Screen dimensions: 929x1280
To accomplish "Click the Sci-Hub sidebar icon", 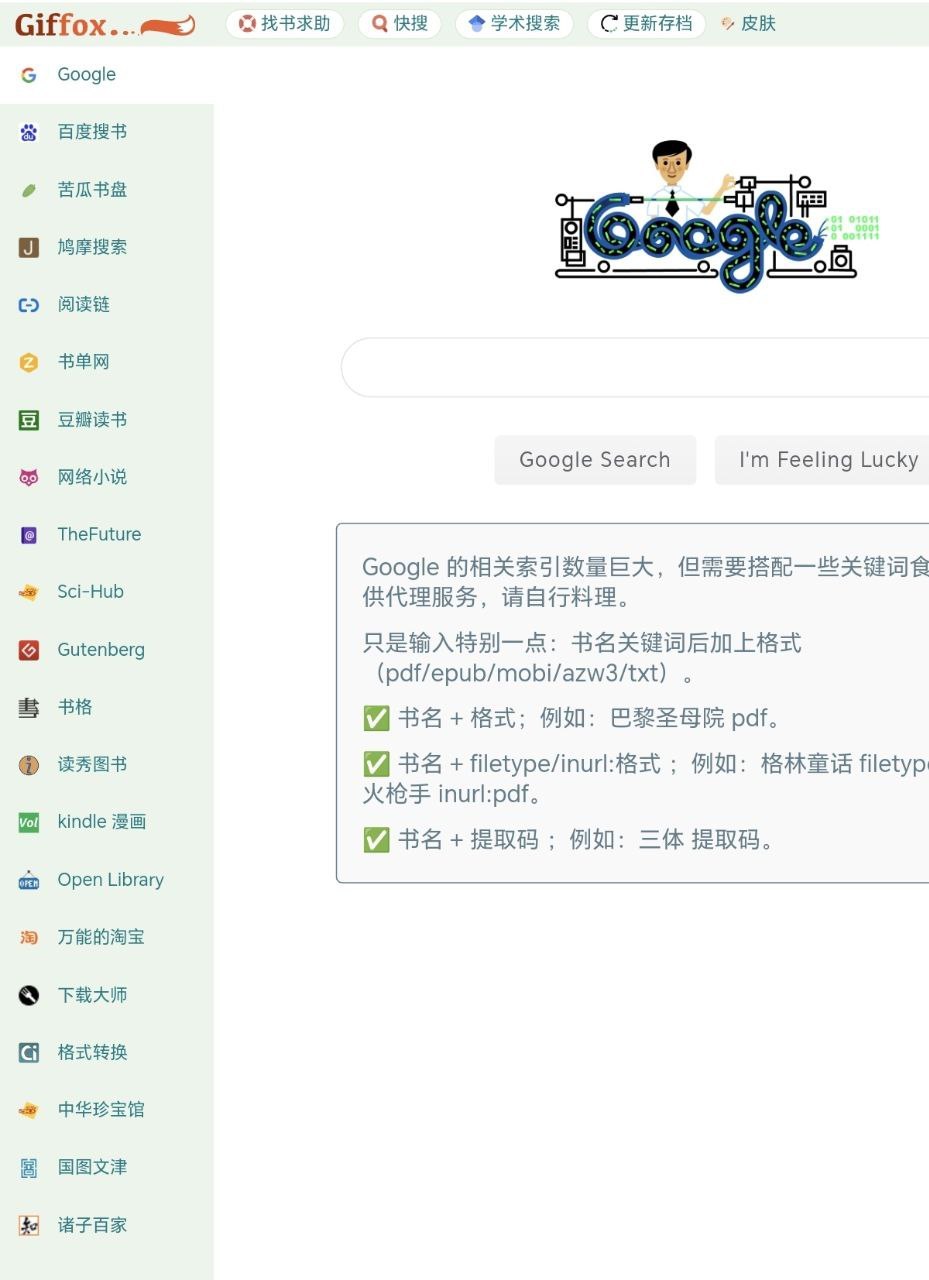I will [x=29, y=592].
